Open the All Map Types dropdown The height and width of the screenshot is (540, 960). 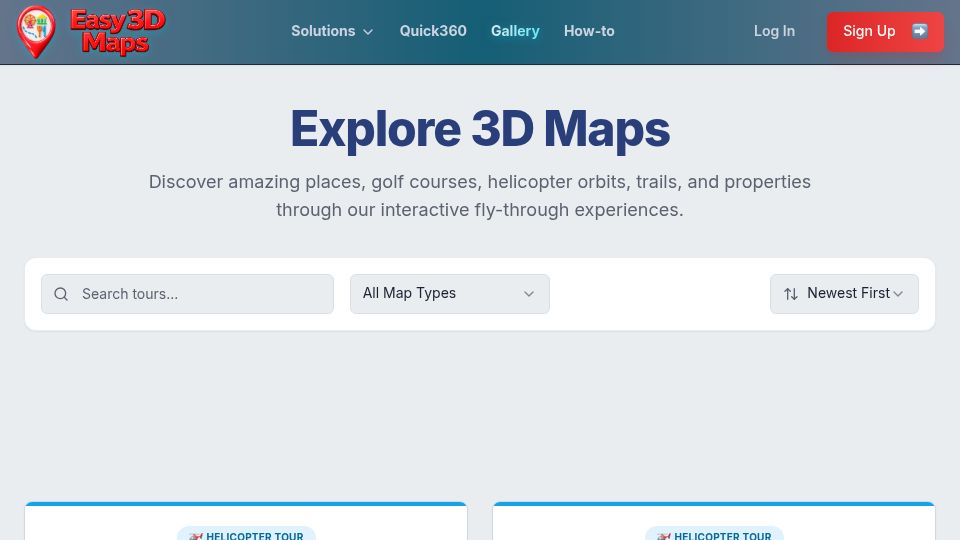[x=450, y=294]
